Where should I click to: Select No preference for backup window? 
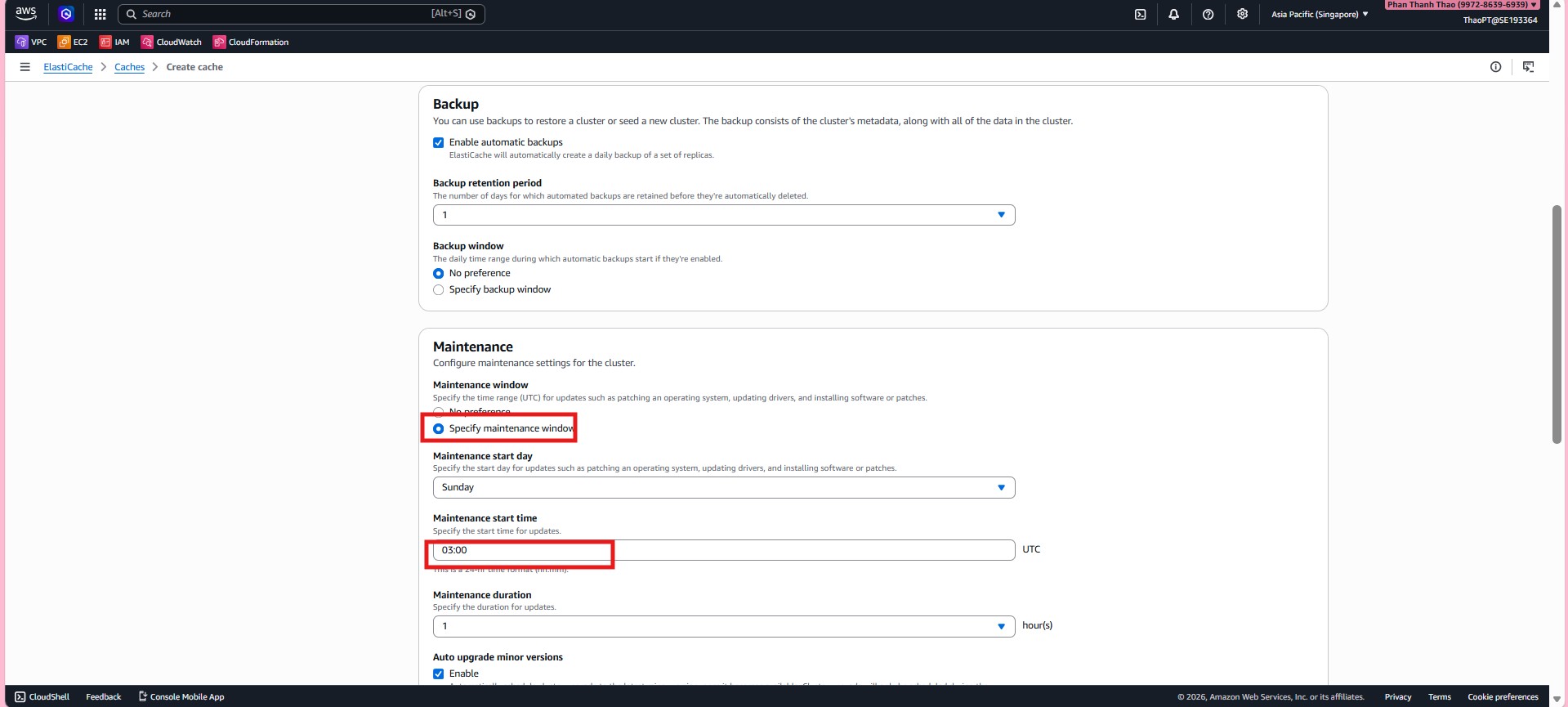439,273
